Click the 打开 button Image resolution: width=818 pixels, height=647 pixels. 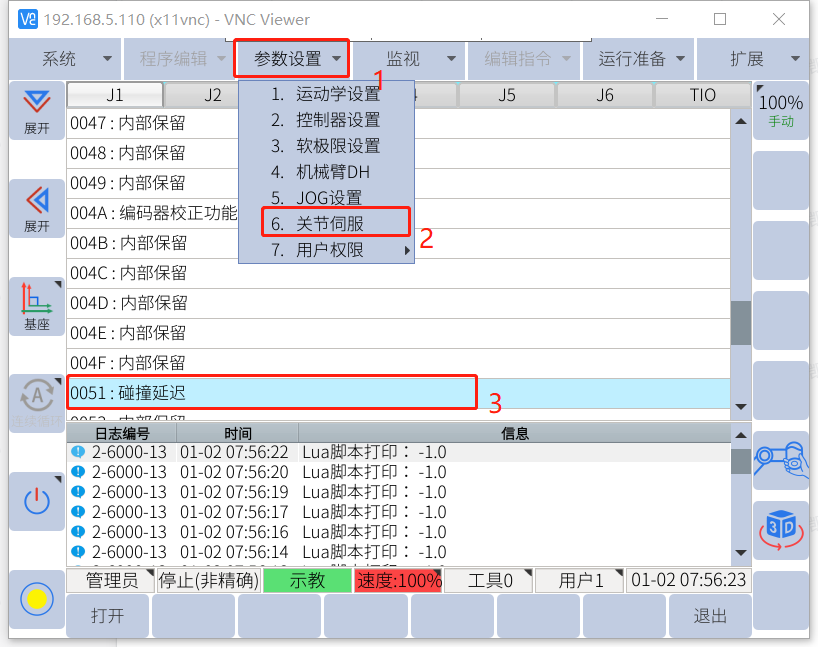[x=107, y=616]
